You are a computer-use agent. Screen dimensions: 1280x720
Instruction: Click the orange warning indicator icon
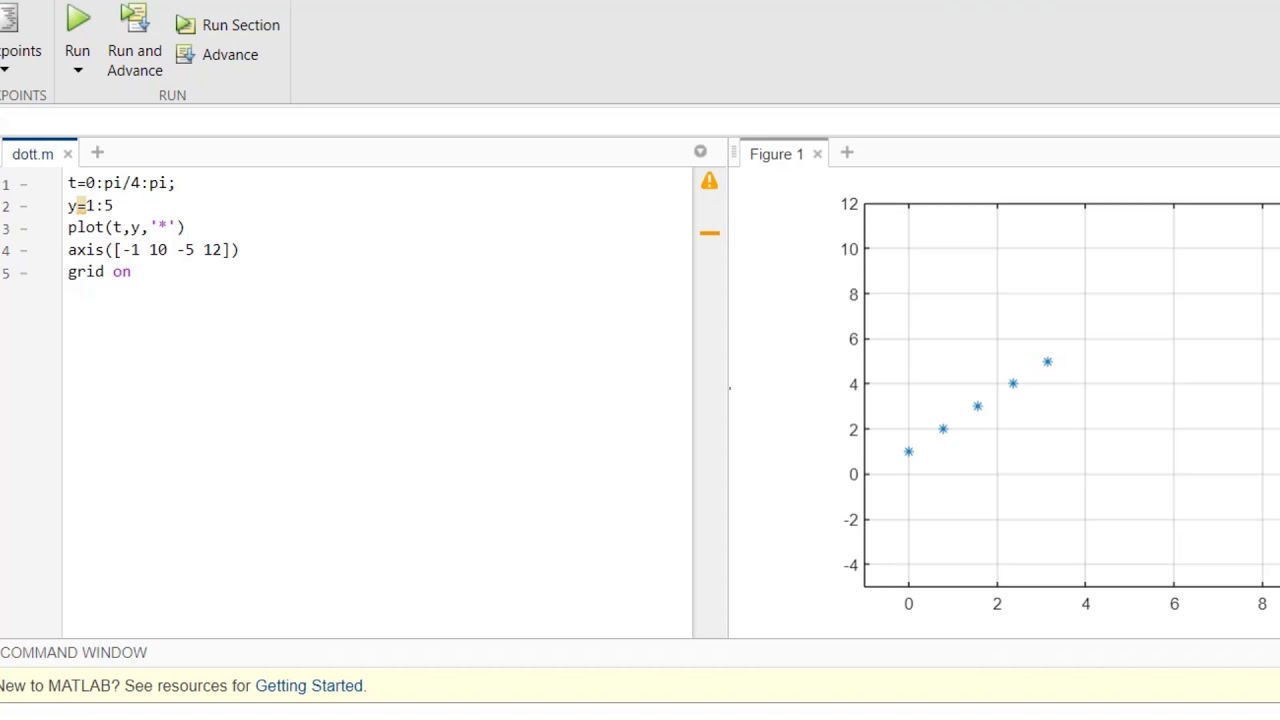[x=709, y=181]
